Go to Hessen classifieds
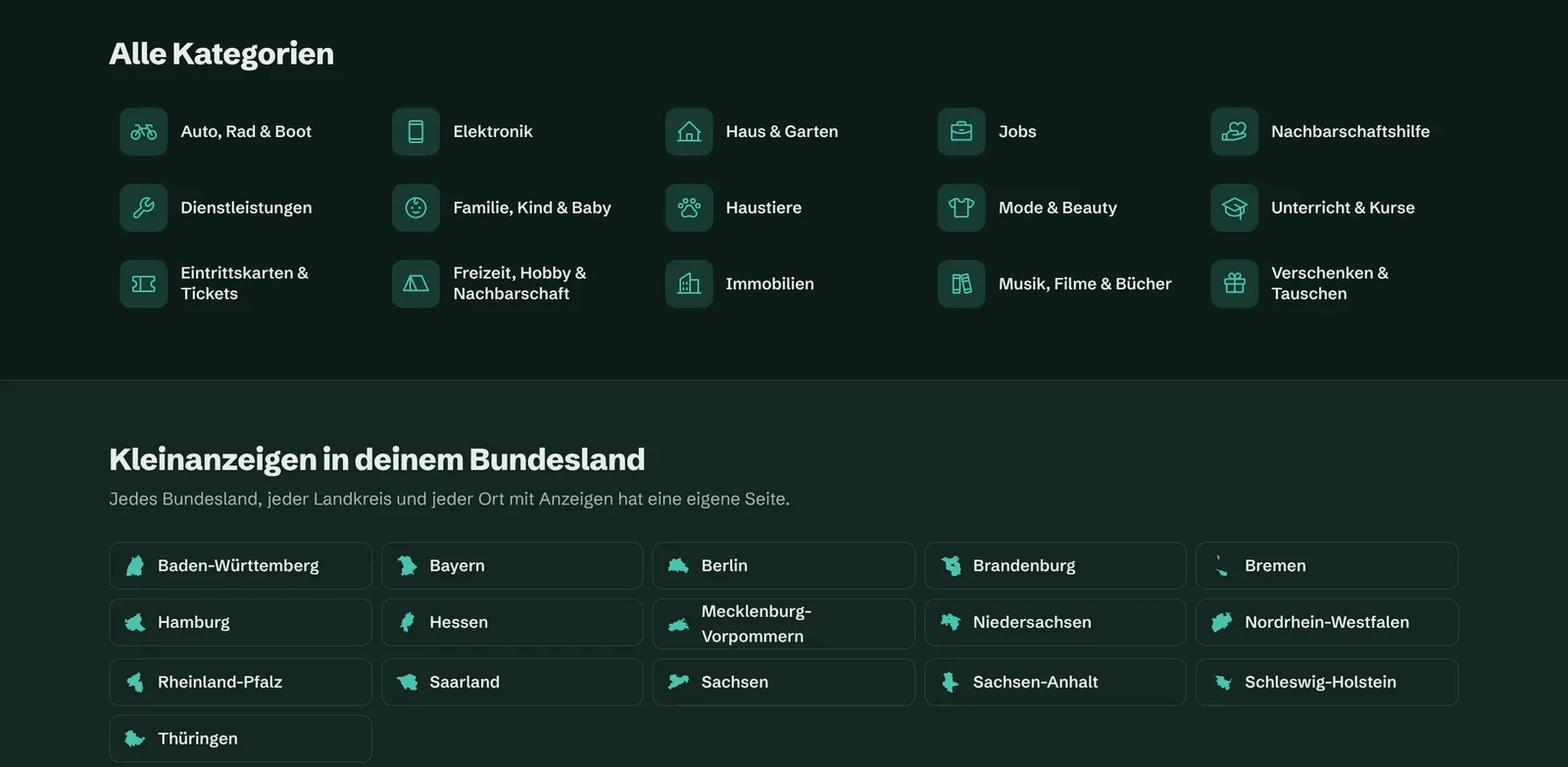The height and width of the screenshot is (767, 1568). coord(512,623)
